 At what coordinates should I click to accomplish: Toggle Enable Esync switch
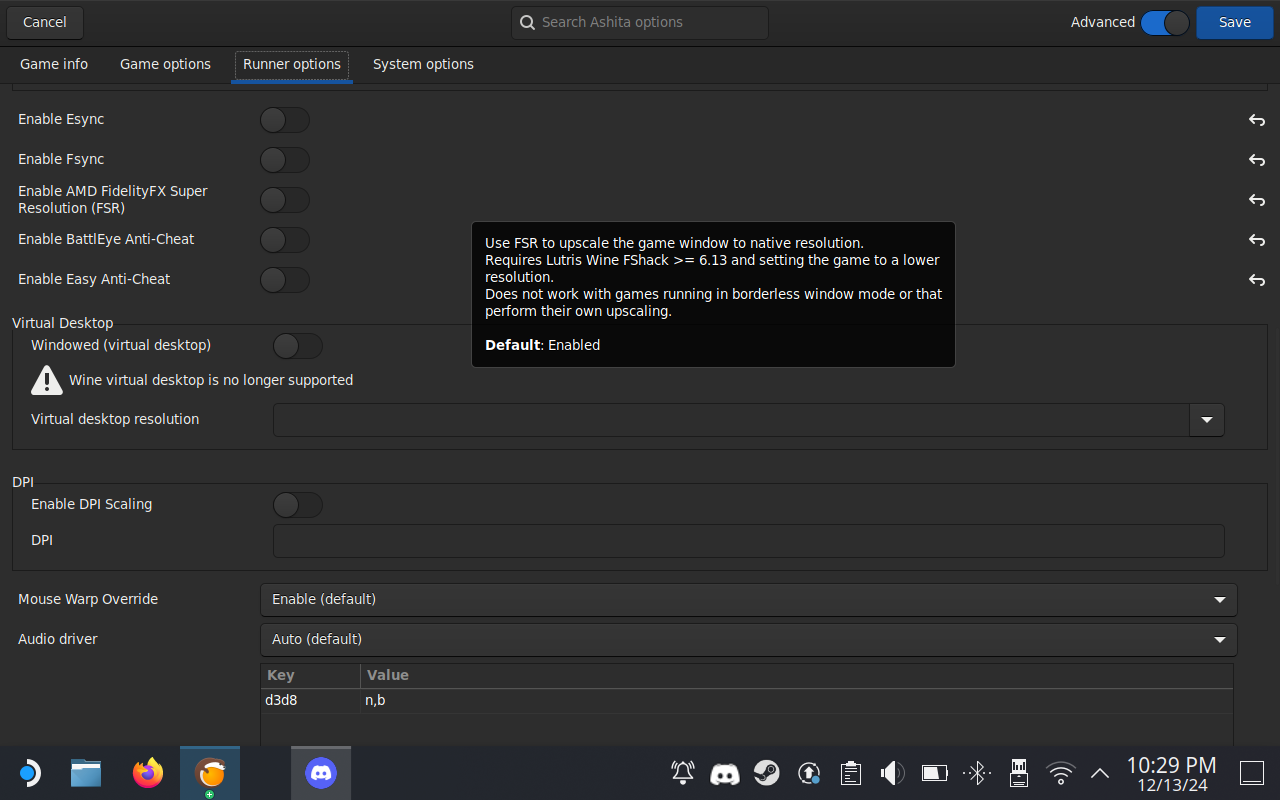pyautogui.click(x=285, y=120)
